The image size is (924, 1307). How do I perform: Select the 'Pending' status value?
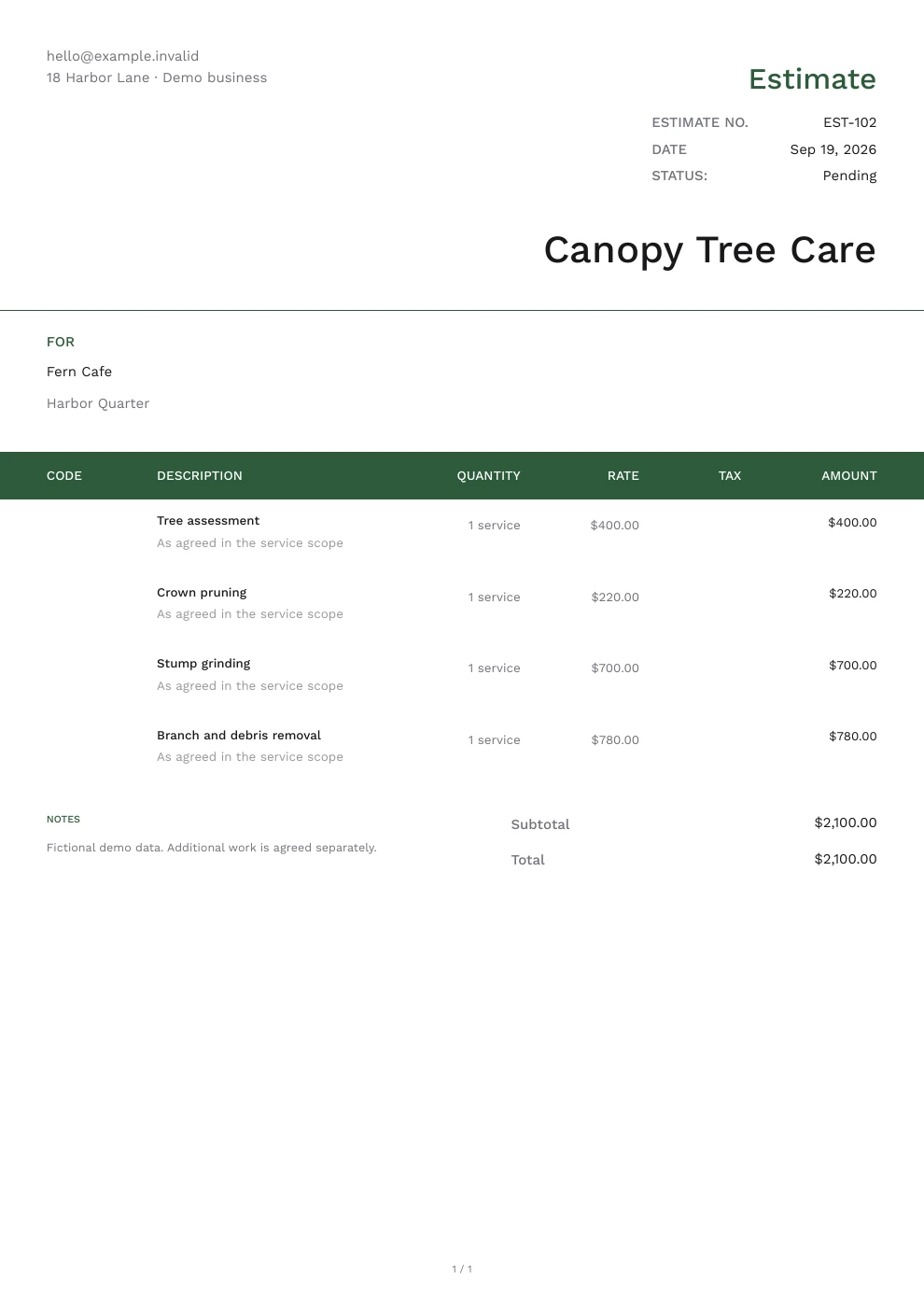click(x=849, y=176)
